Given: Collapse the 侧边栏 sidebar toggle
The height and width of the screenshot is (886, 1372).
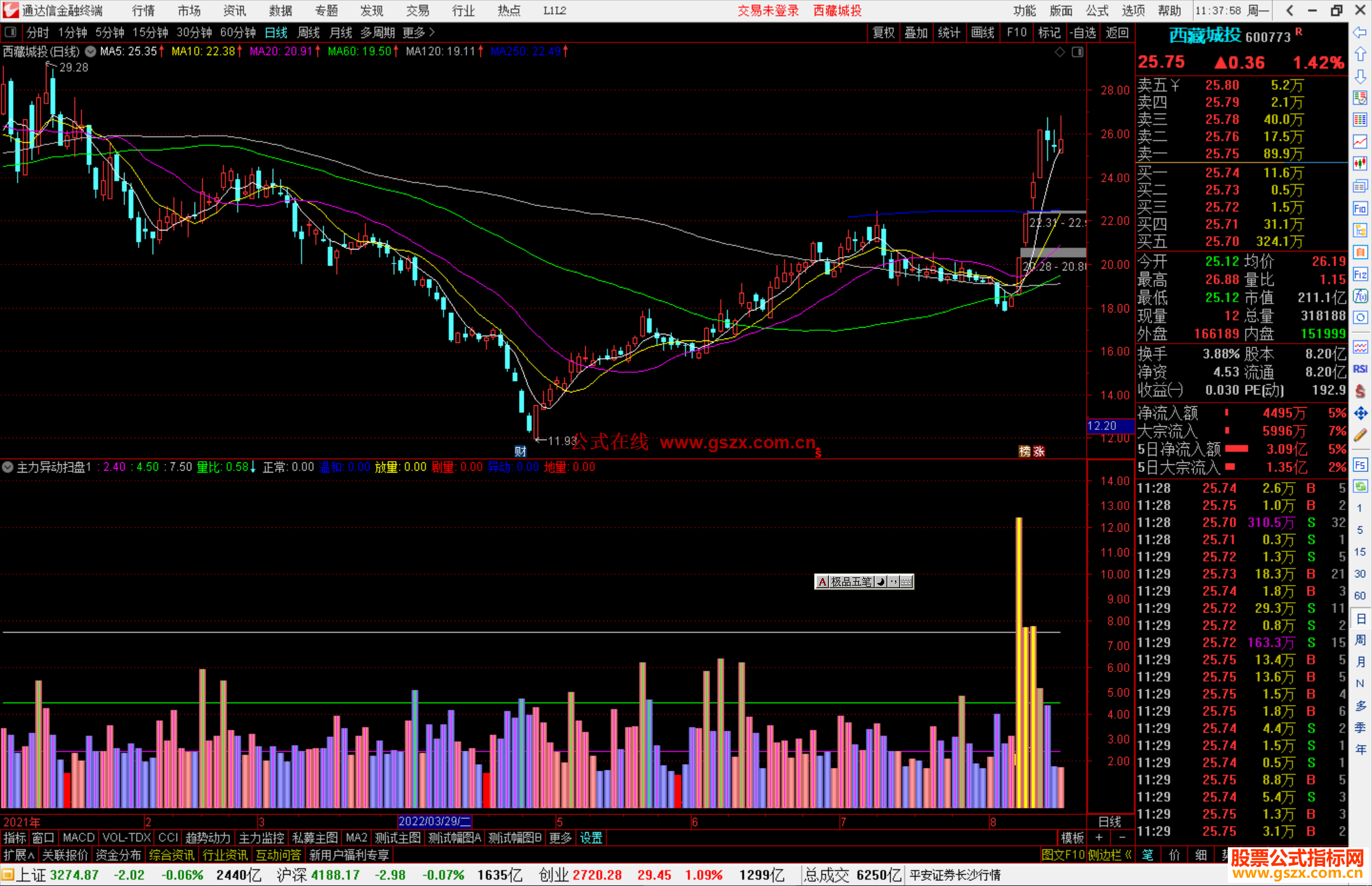Looking at the screenshot, I should coord(1110,855).
